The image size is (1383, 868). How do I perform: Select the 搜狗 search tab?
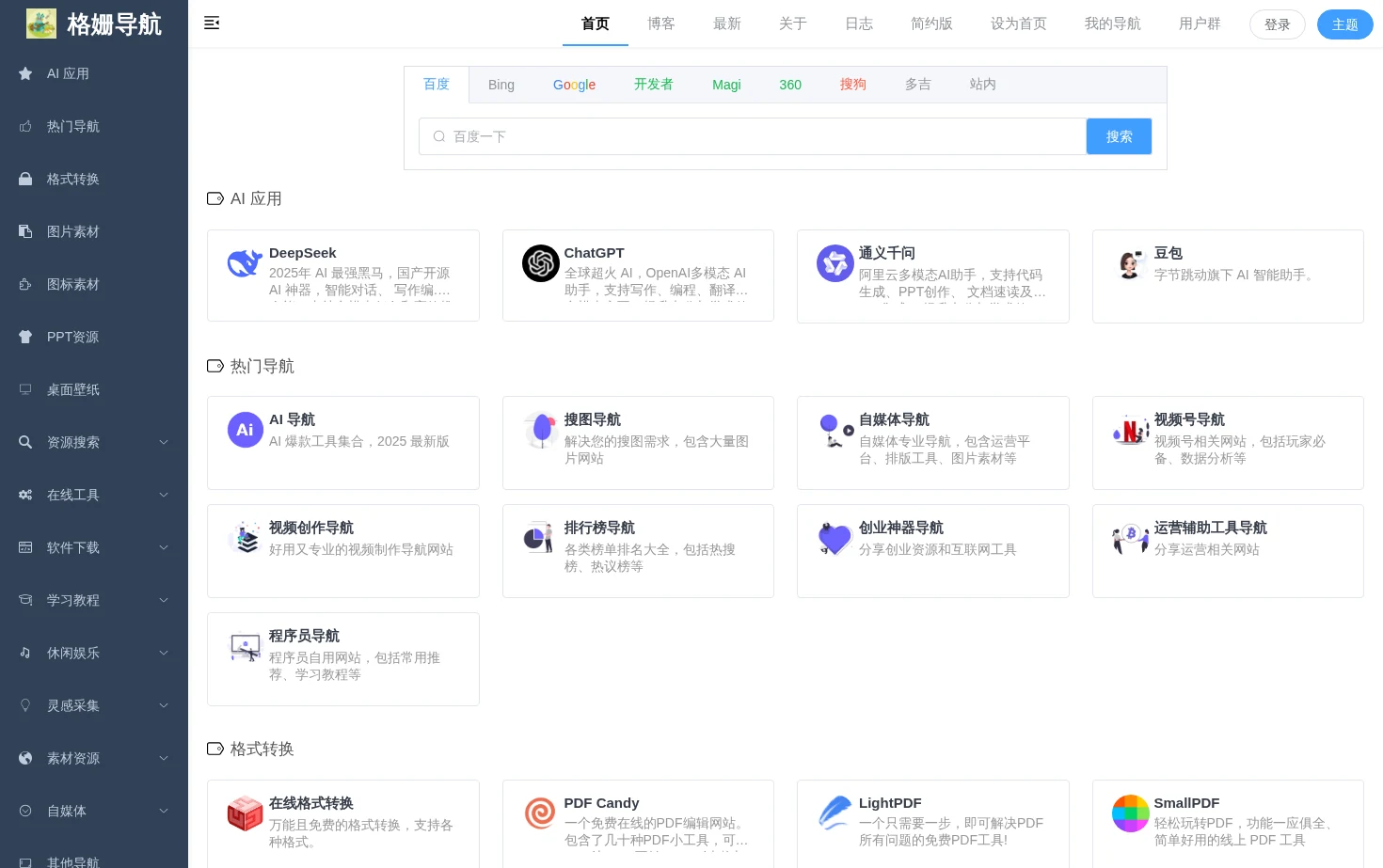point(853,85)
